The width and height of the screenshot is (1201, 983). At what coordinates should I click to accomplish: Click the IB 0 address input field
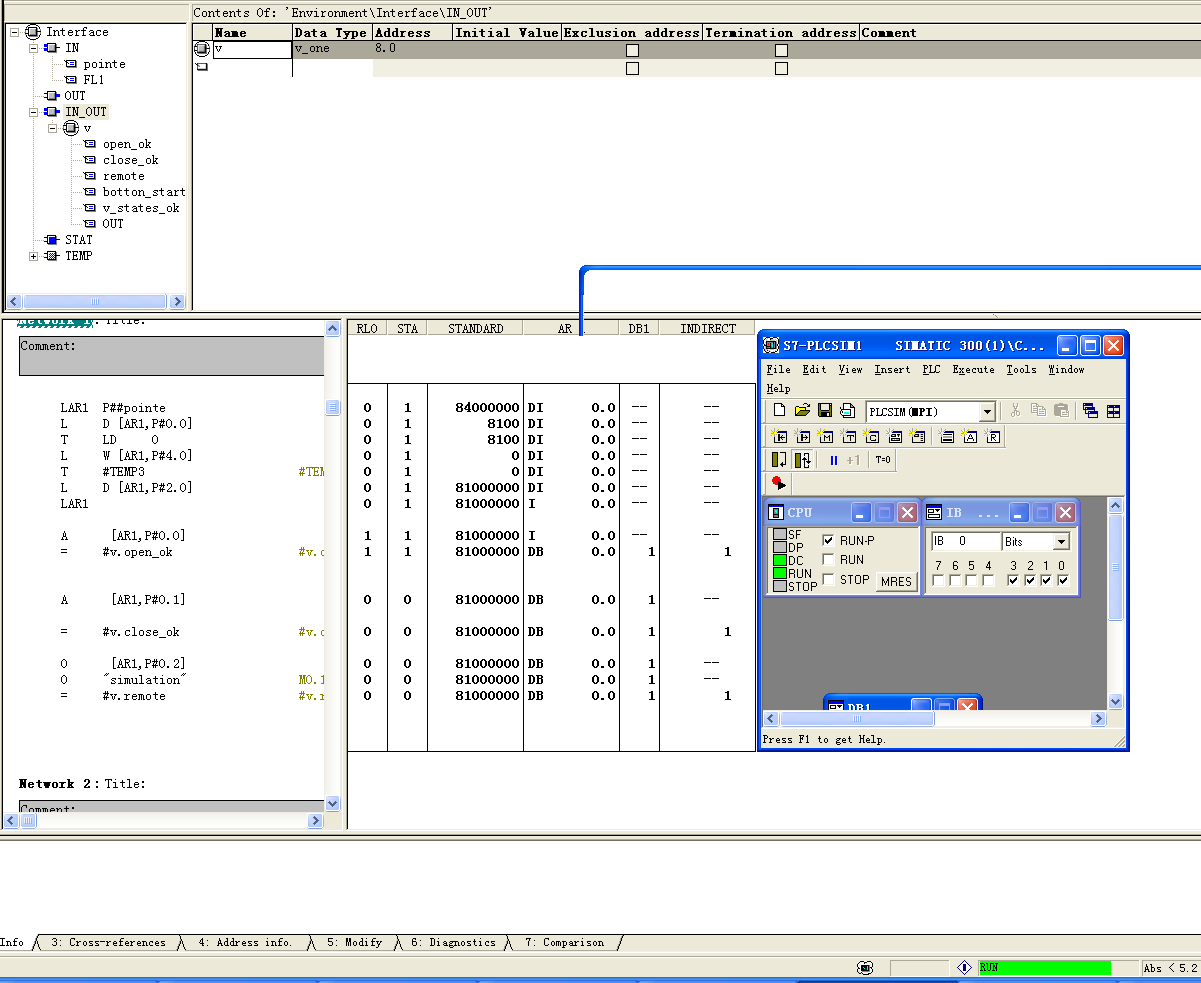pyautogui.click(x=965, y=541)
